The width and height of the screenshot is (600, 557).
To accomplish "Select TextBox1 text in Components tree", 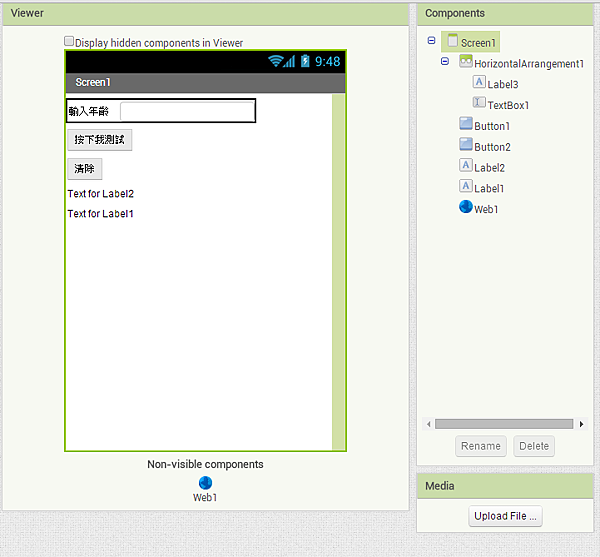I will tap(508, 105).
